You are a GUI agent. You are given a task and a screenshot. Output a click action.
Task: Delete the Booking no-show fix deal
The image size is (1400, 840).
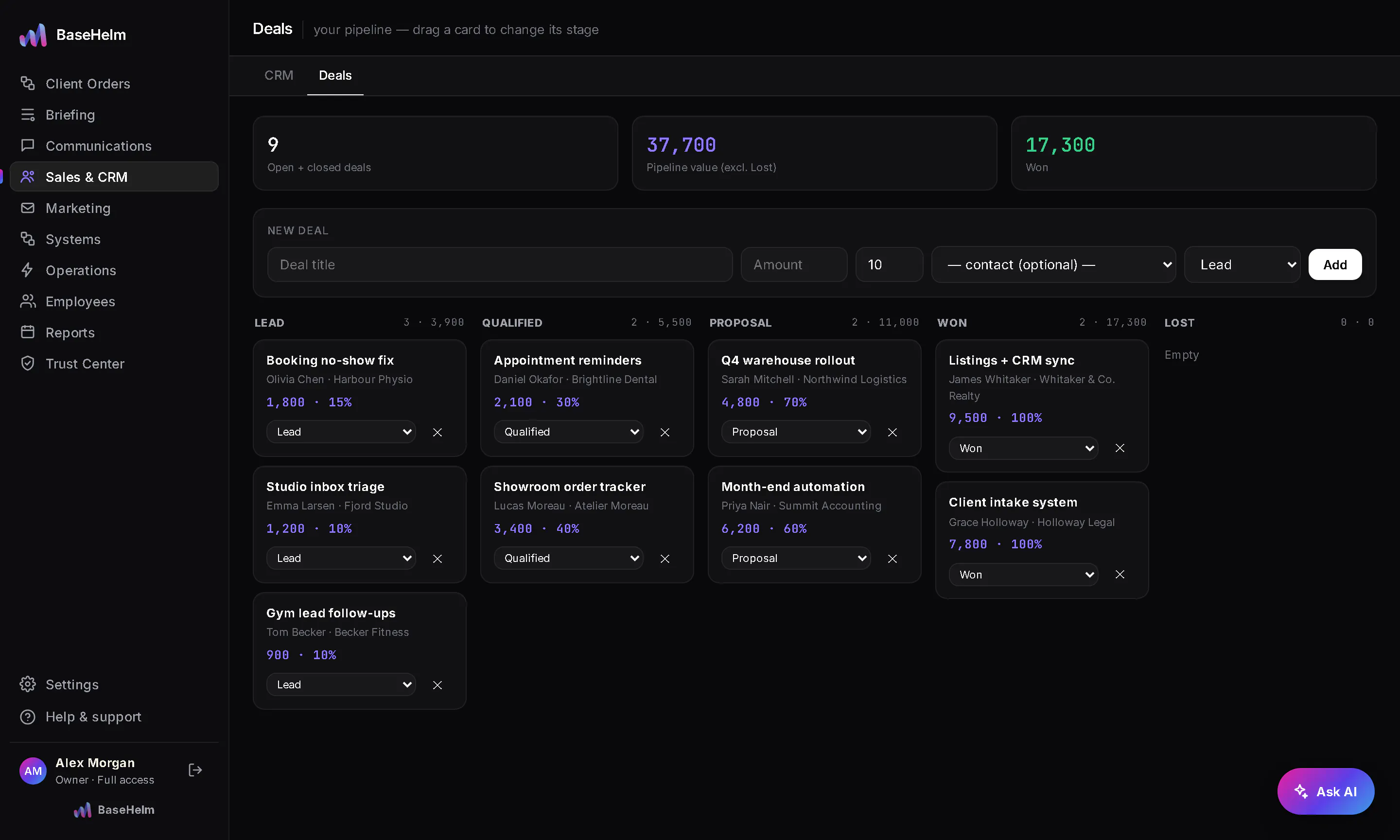[x=437, y=433]
